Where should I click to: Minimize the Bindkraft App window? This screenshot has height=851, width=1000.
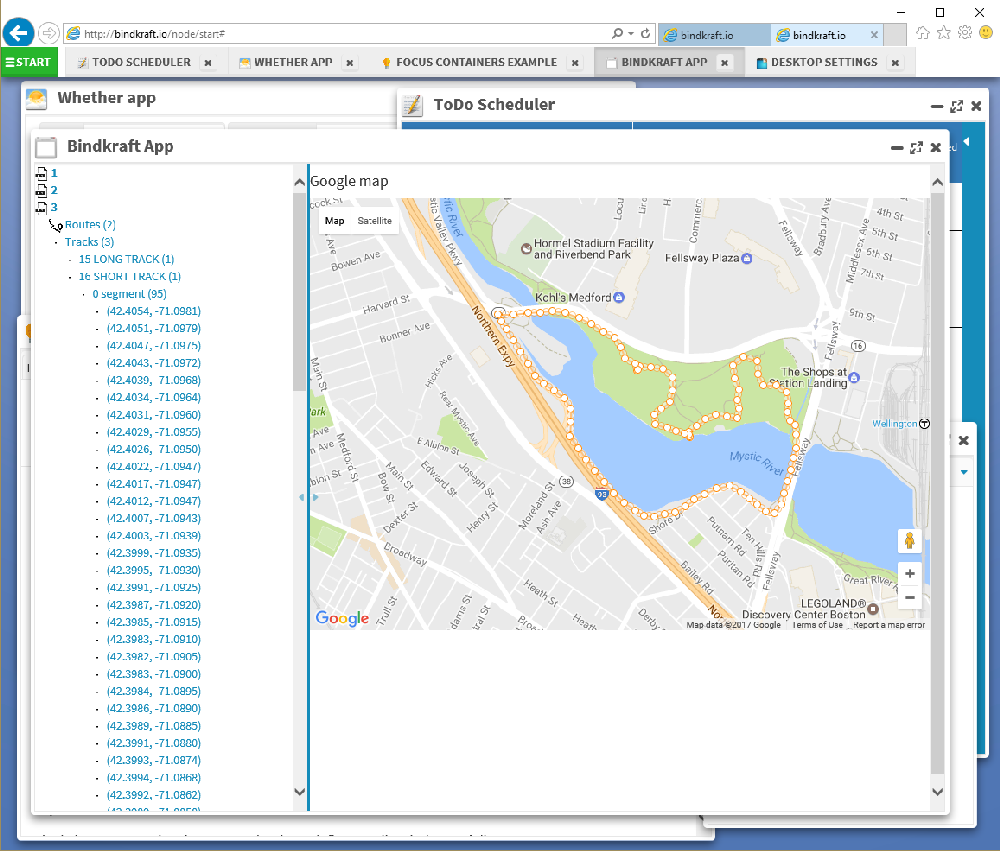pyautogui.click(x=897, y=148)
